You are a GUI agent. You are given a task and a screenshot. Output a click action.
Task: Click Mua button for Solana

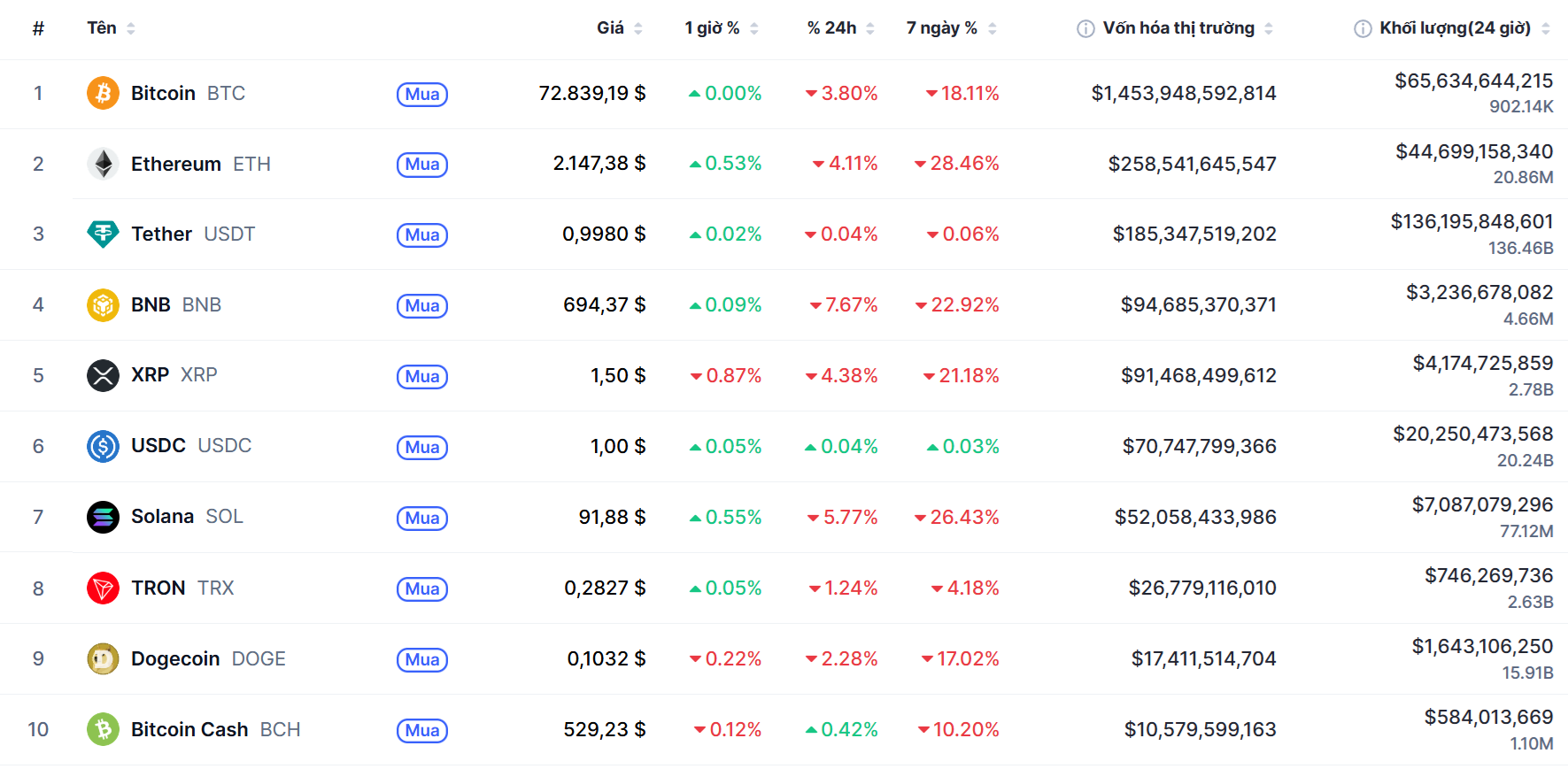point(422,519)
